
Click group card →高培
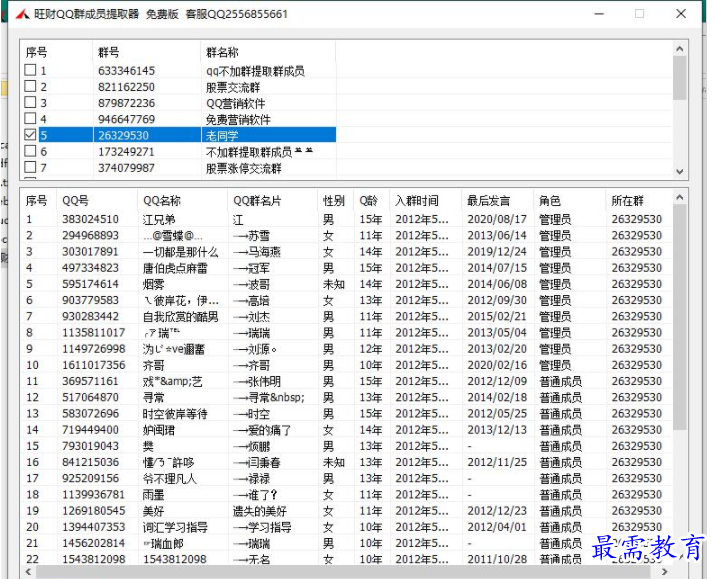coord(251,301)
